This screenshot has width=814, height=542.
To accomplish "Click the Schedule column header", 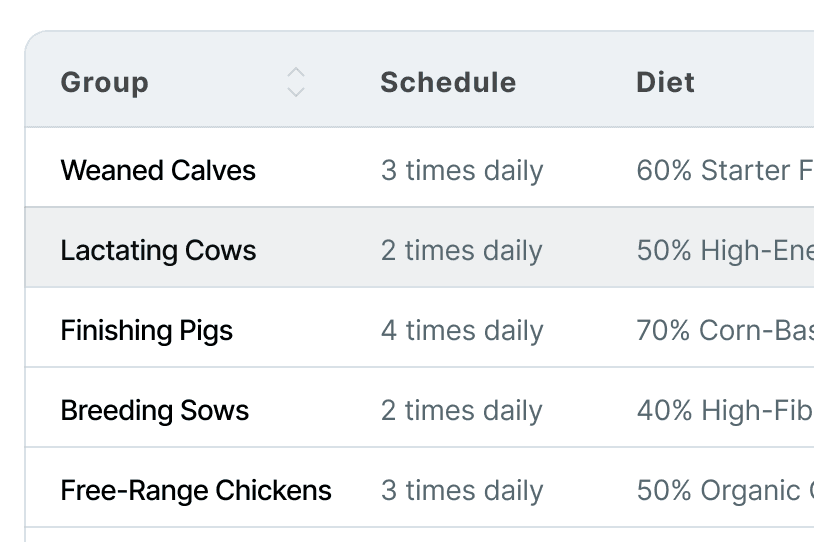I will (x=449, y=82).
